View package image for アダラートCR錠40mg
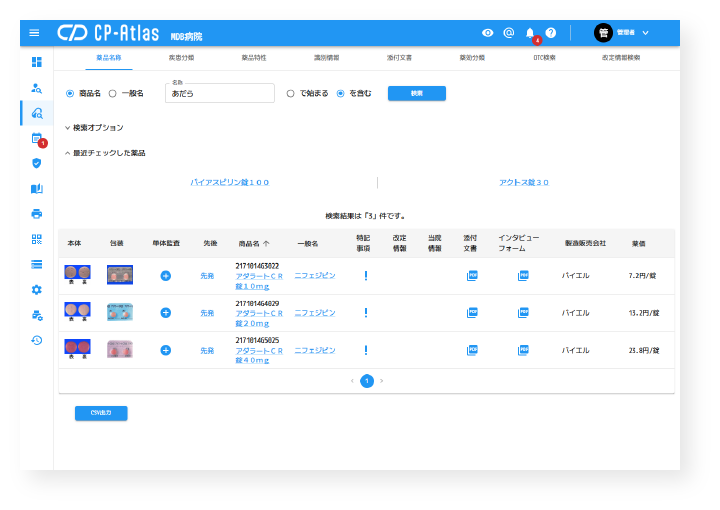Screen dimensions: 720x510 [x=120, y=349]
